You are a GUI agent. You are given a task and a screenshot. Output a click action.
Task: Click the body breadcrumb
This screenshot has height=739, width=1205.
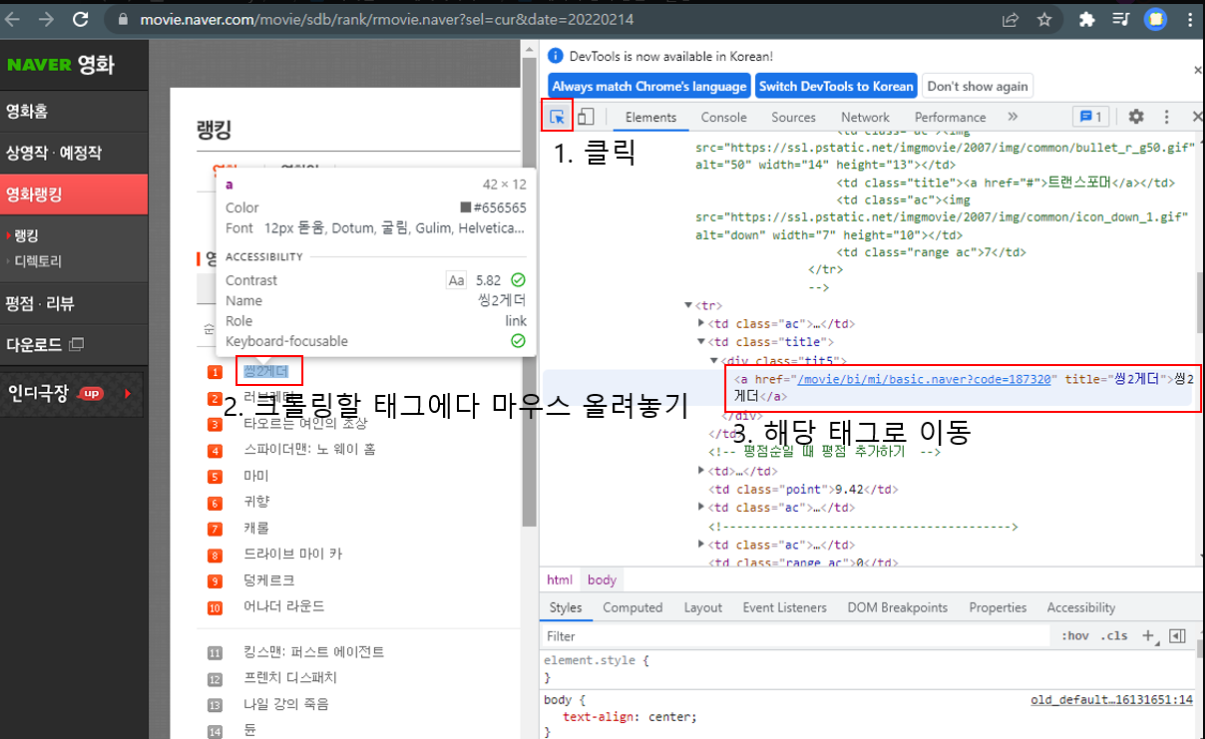pos(602,580)
